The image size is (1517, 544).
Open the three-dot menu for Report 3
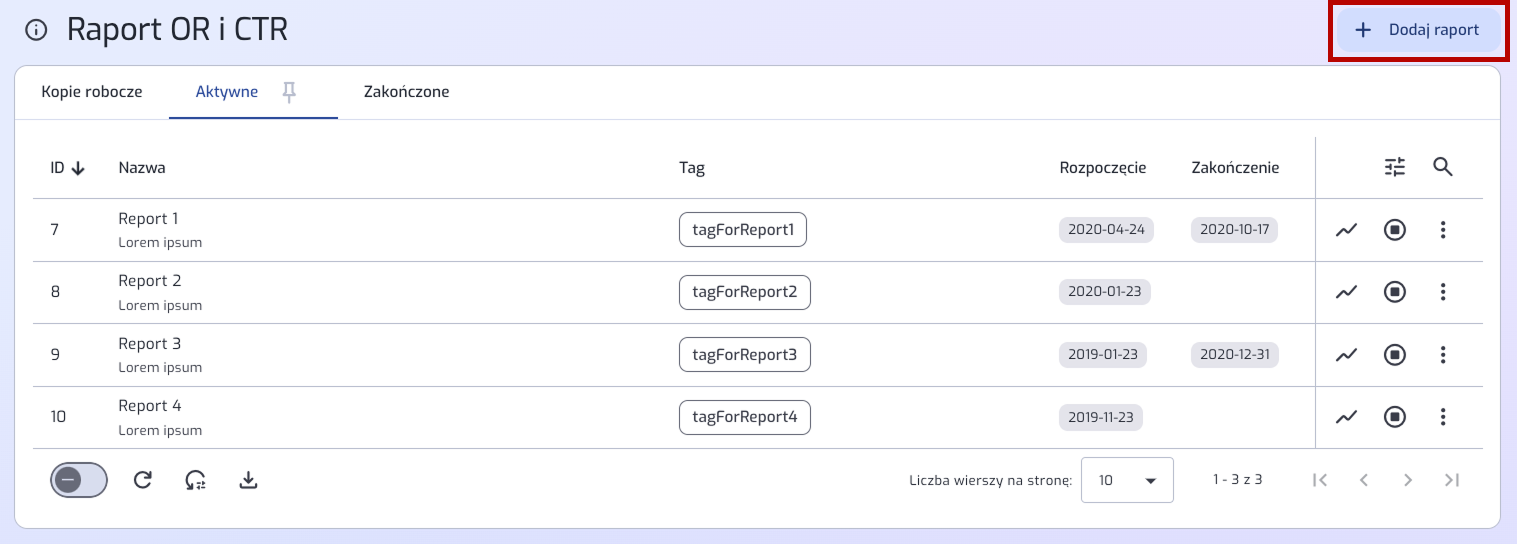pos(1442,354)
